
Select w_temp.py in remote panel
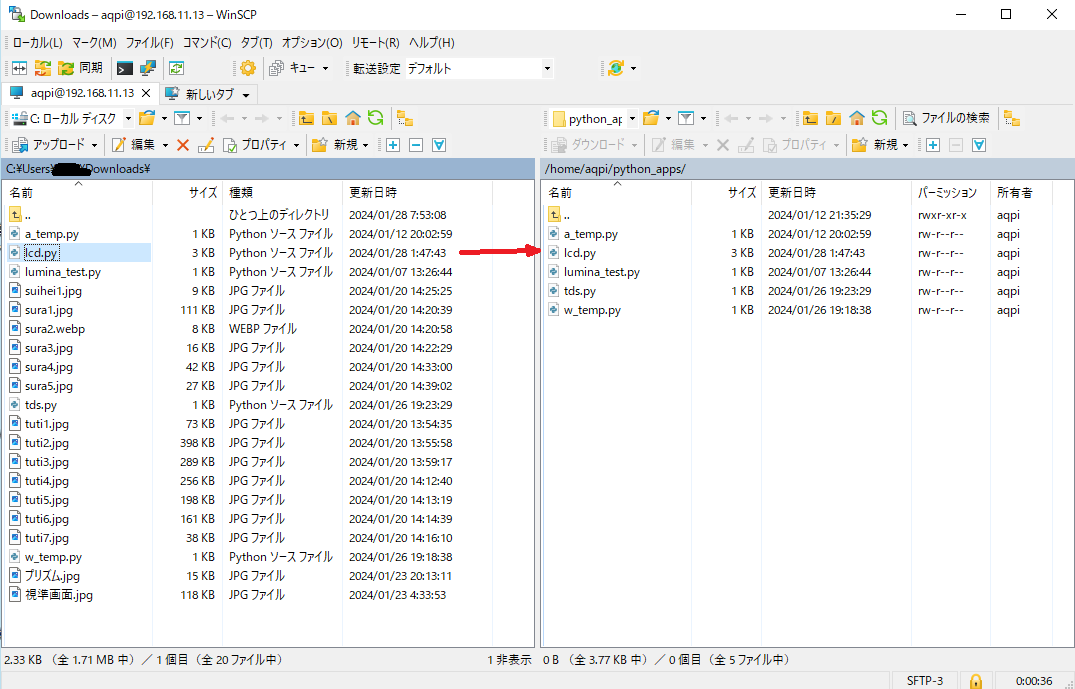point(592,310)
